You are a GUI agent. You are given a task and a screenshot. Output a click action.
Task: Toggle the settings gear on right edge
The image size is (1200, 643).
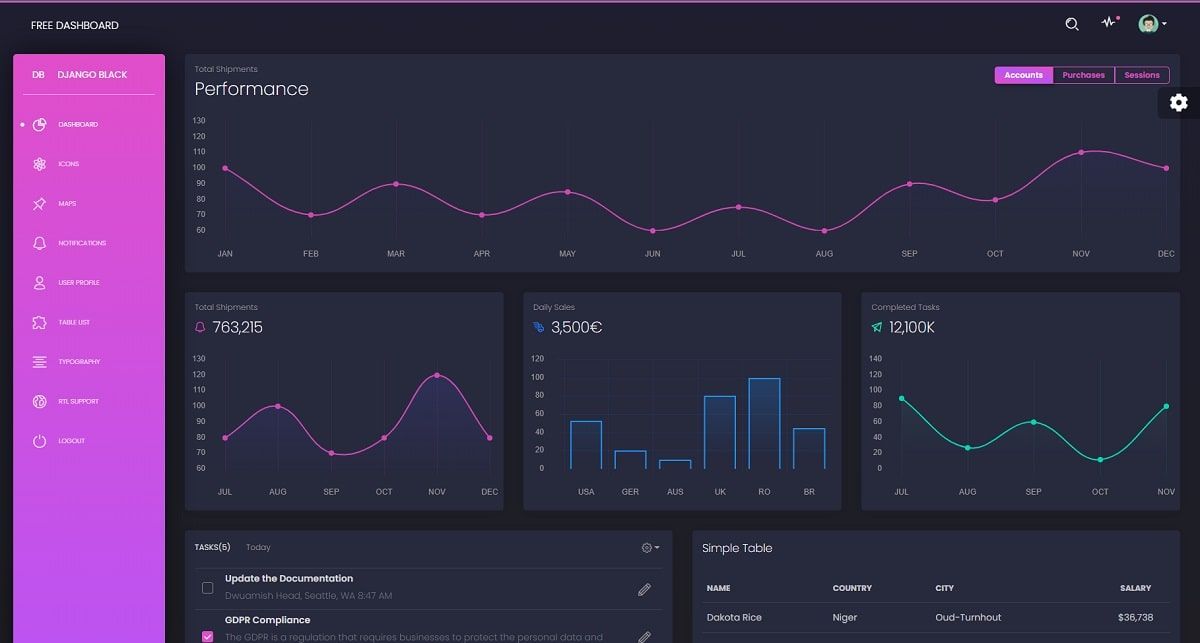[x=1178, y=102]
